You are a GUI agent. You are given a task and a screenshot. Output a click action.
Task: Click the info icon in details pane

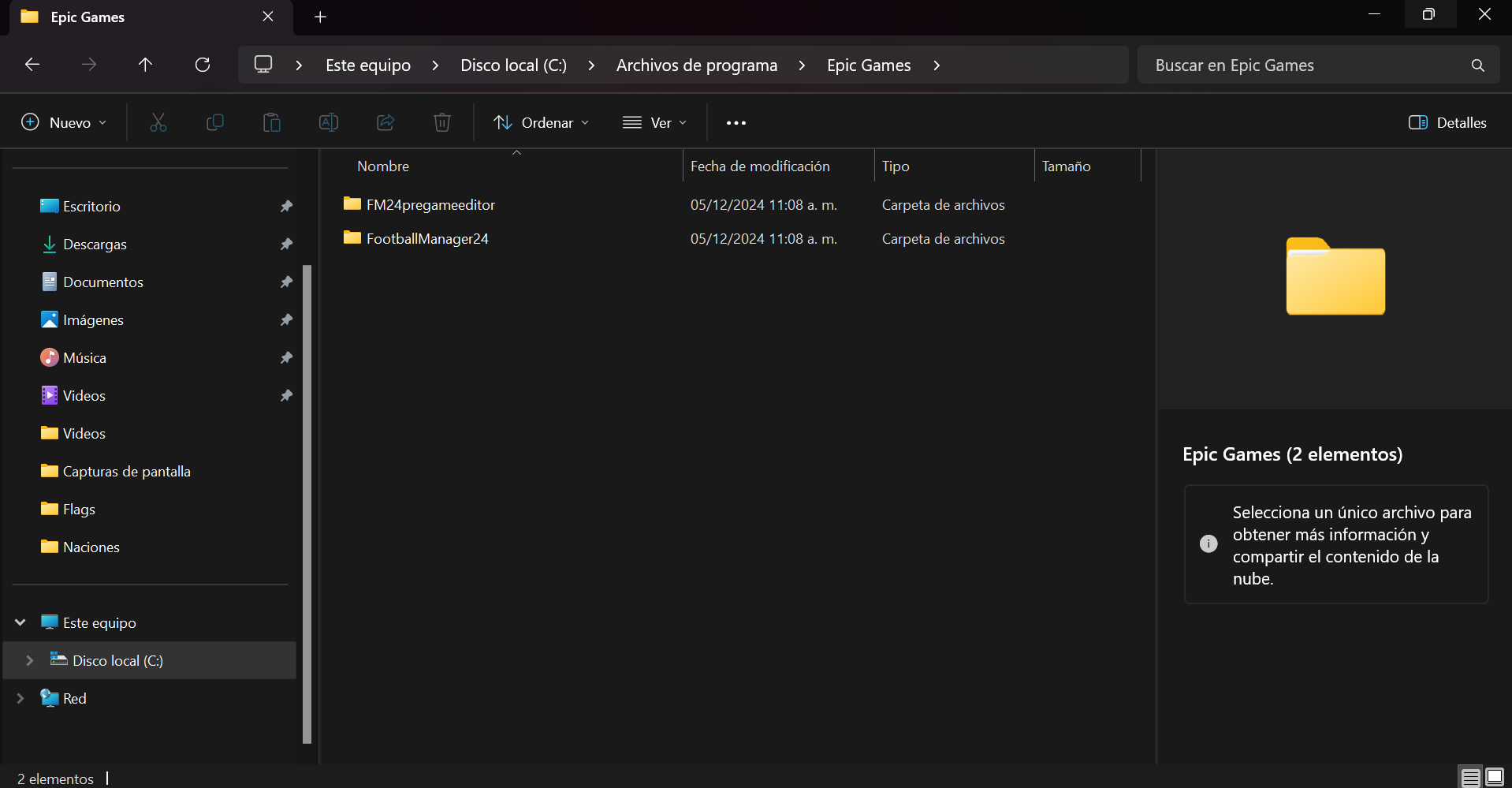(1208, 543)
